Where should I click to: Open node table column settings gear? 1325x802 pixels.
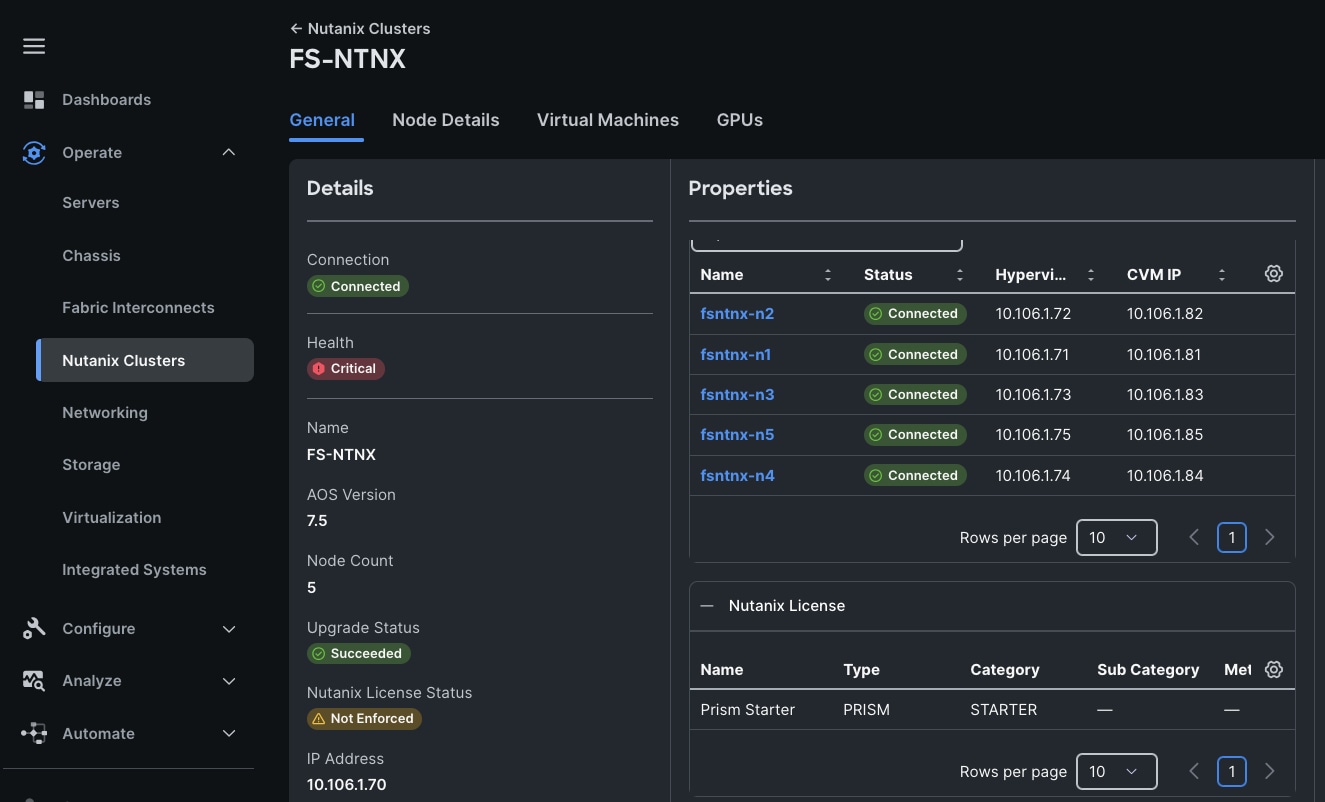click(1273, 274)
